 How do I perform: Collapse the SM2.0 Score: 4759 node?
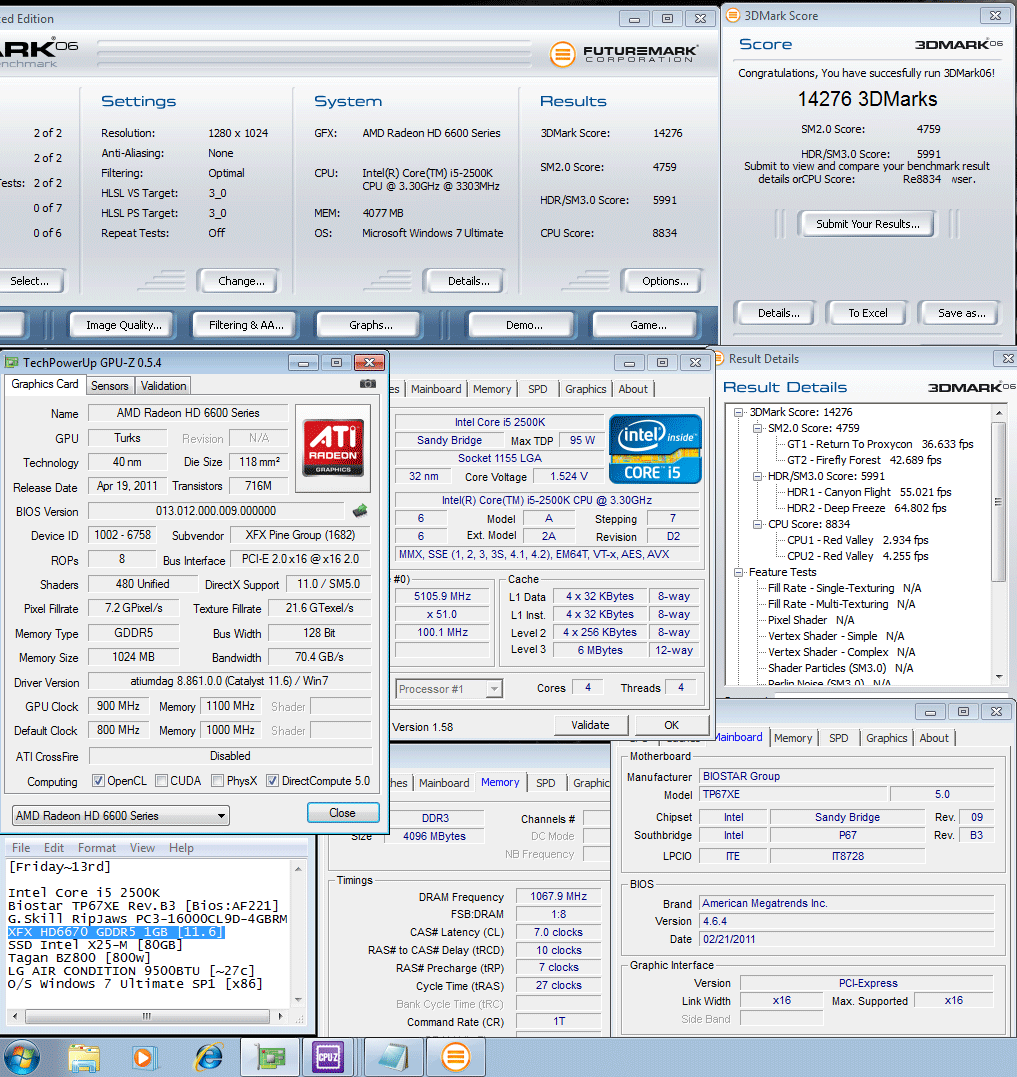pos(757,429)
